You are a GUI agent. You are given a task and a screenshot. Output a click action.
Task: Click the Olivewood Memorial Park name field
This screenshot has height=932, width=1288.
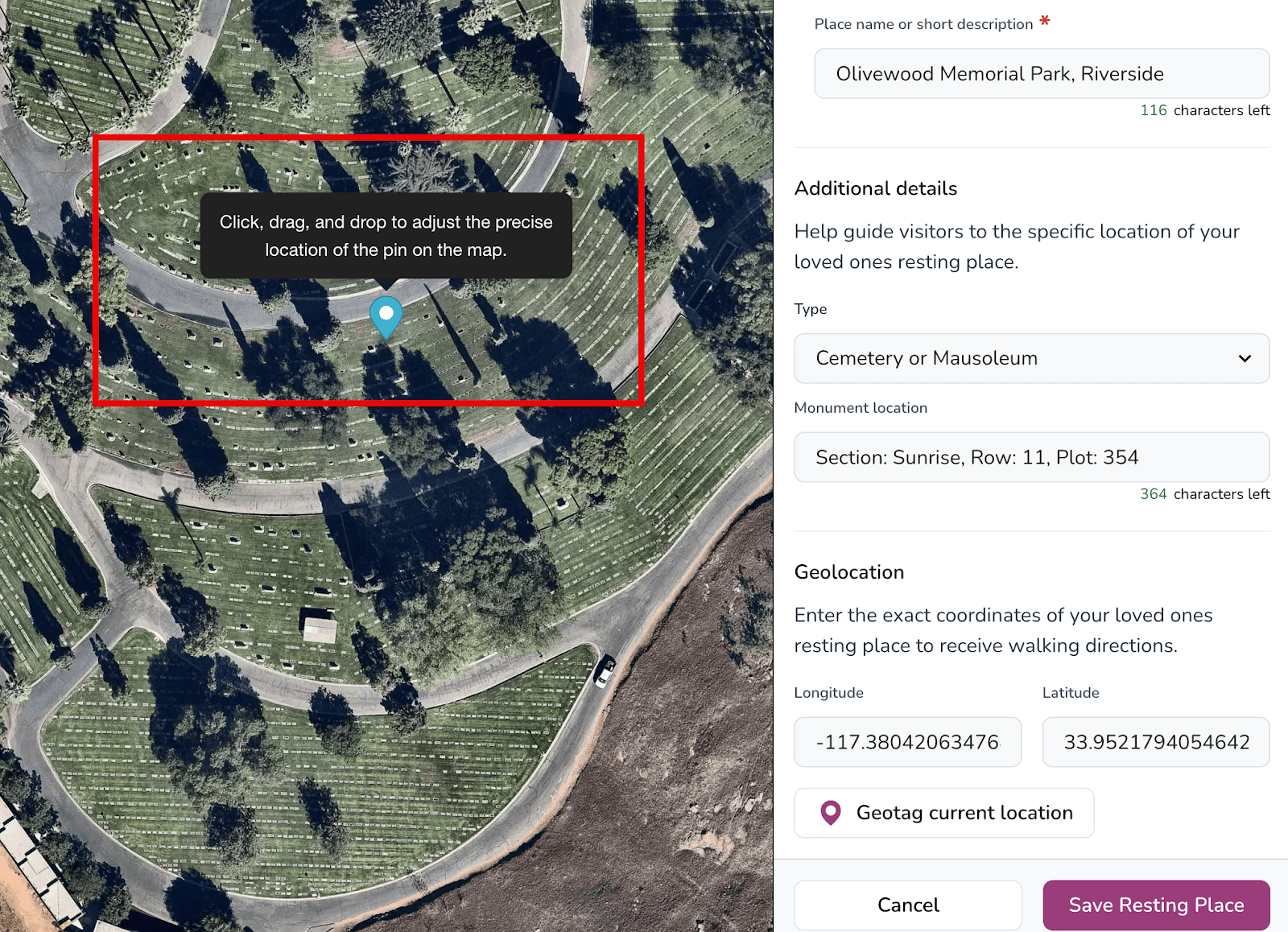(1042, 73)
